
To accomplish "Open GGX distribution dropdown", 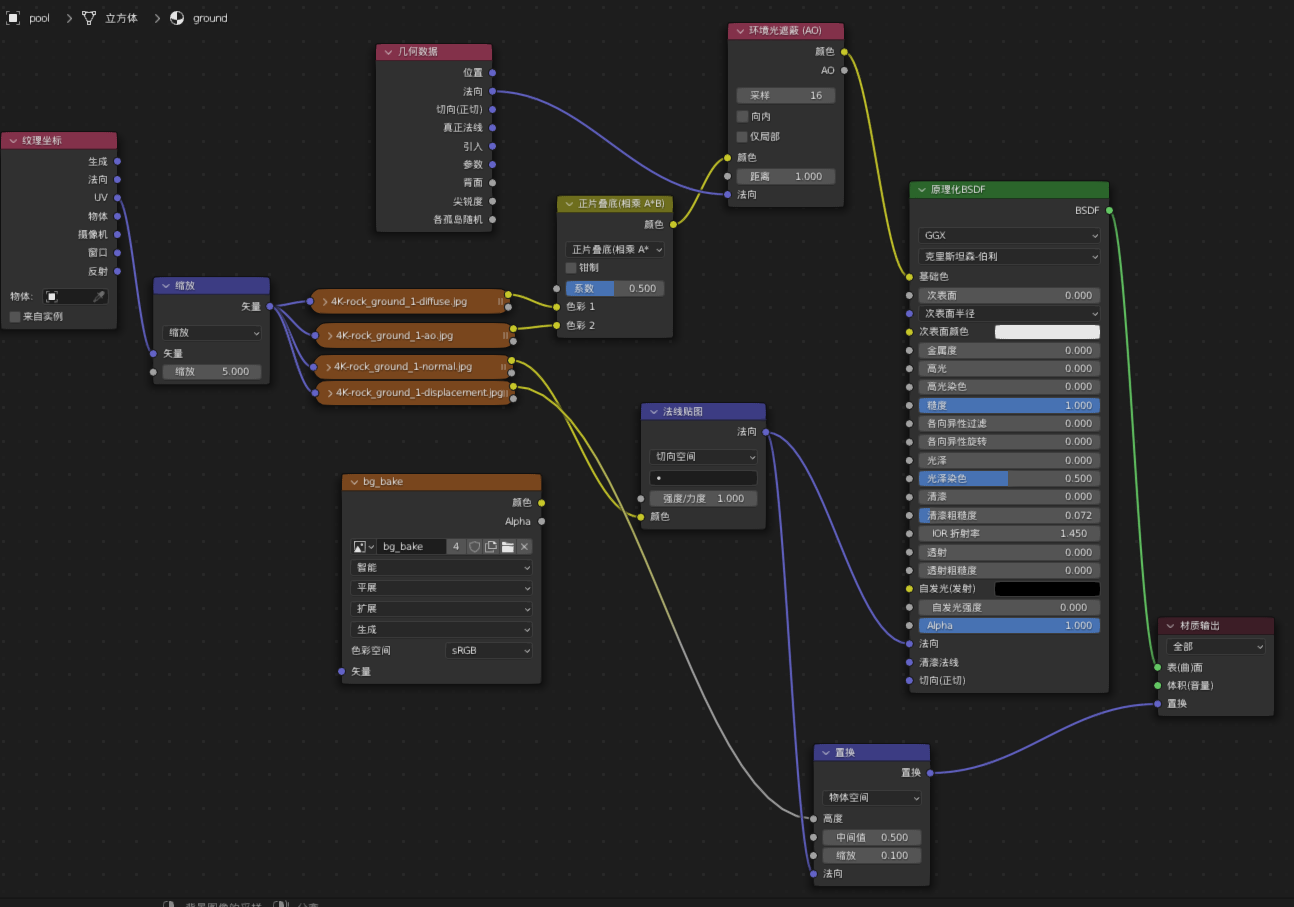I will click(1009, 236).
